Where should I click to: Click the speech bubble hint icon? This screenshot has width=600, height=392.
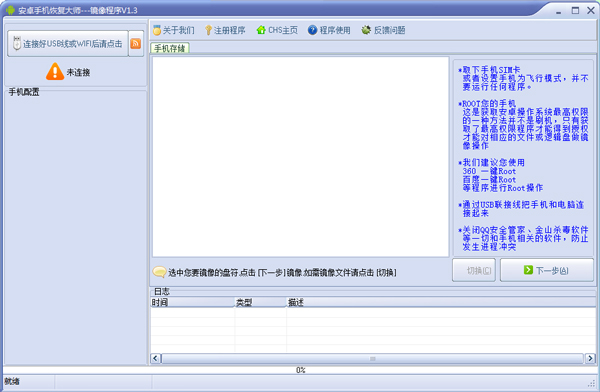[x=159, y=272]
